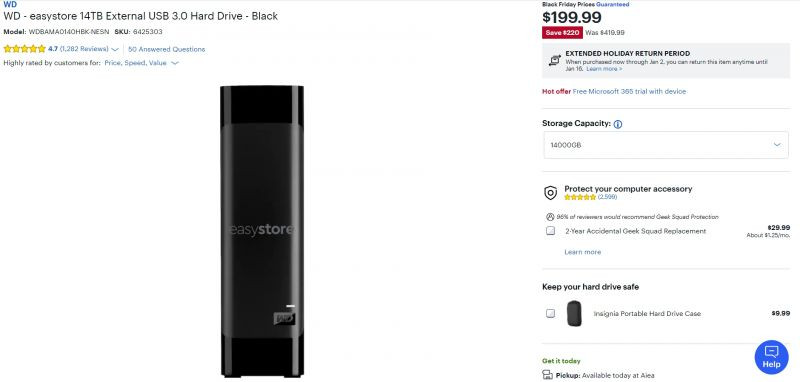Click the Geek Squad protection star rating

(x=580, y=197)
